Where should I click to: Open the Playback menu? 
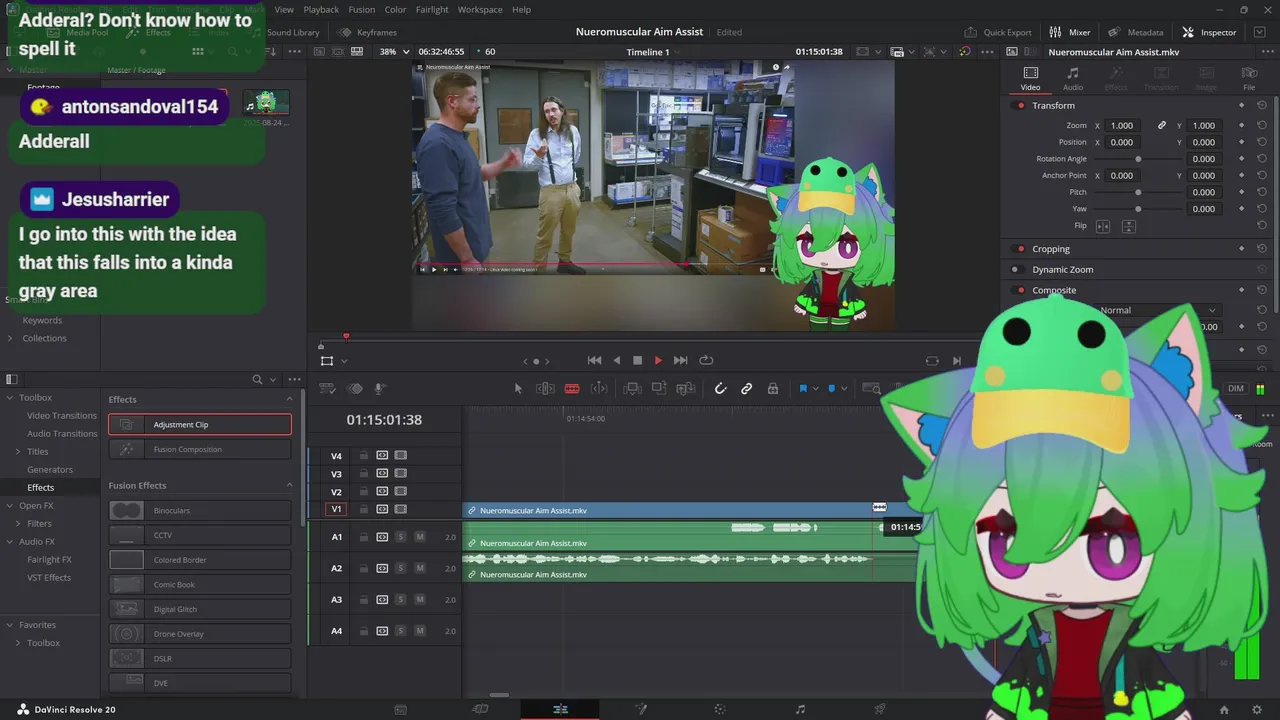point(321,10)
